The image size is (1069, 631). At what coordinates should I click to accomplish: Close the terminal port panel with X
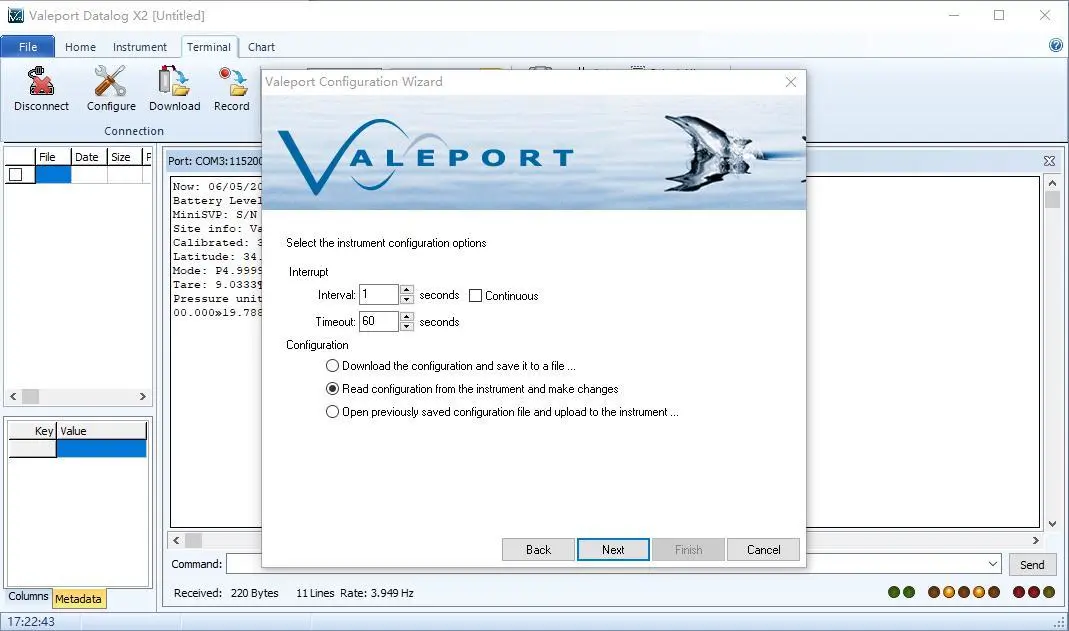click(x=1049, y=161)
